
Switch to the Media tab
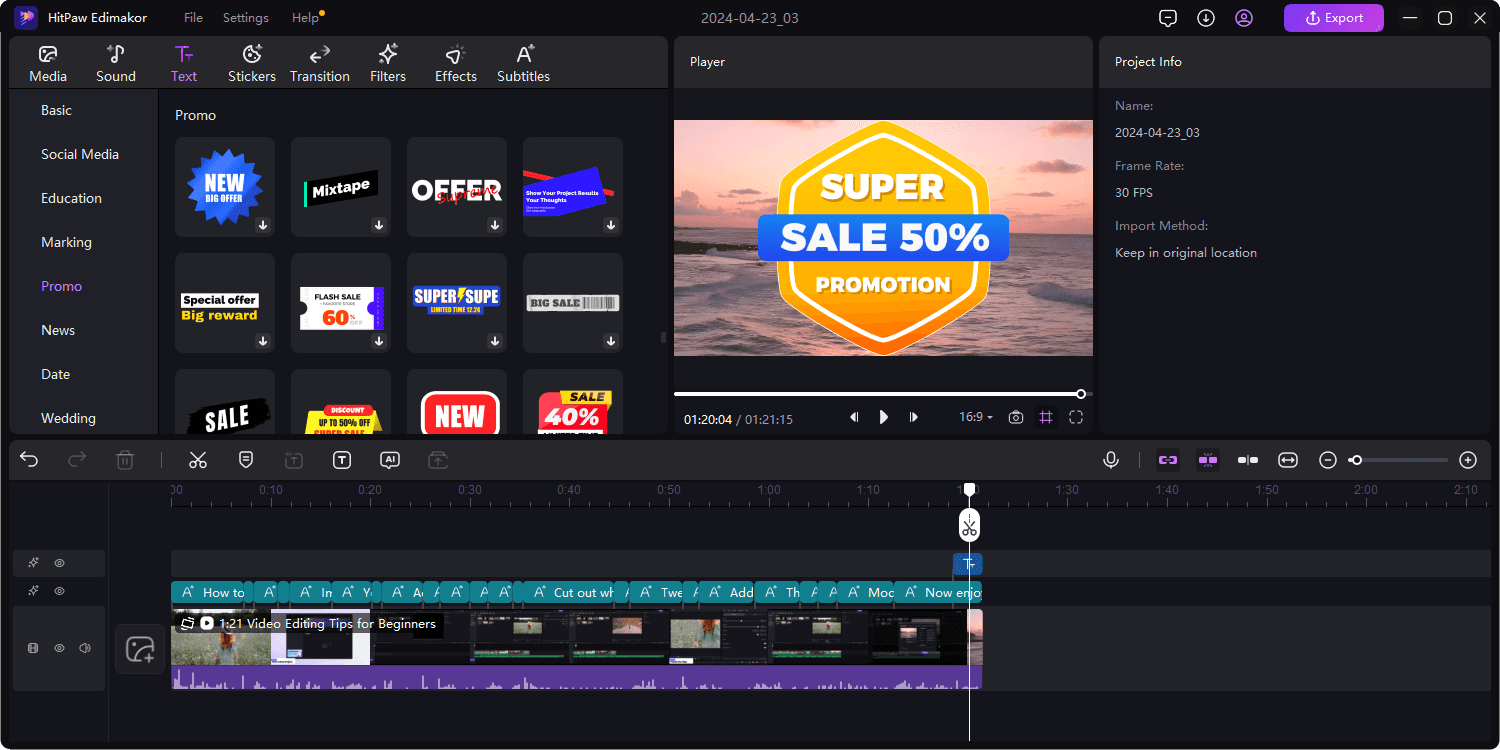[48, 64]
